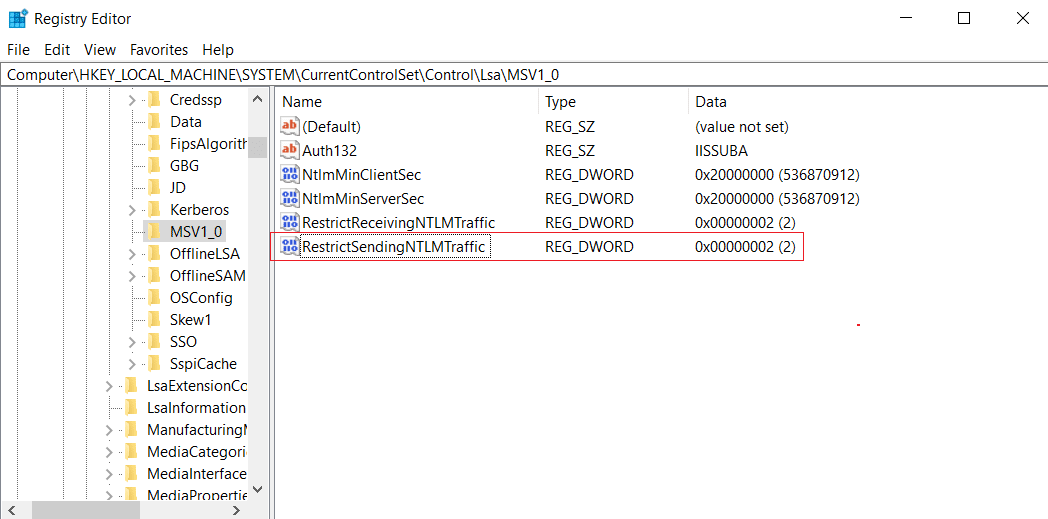Expand the ManufacturingM key

[x=109, y=430]
